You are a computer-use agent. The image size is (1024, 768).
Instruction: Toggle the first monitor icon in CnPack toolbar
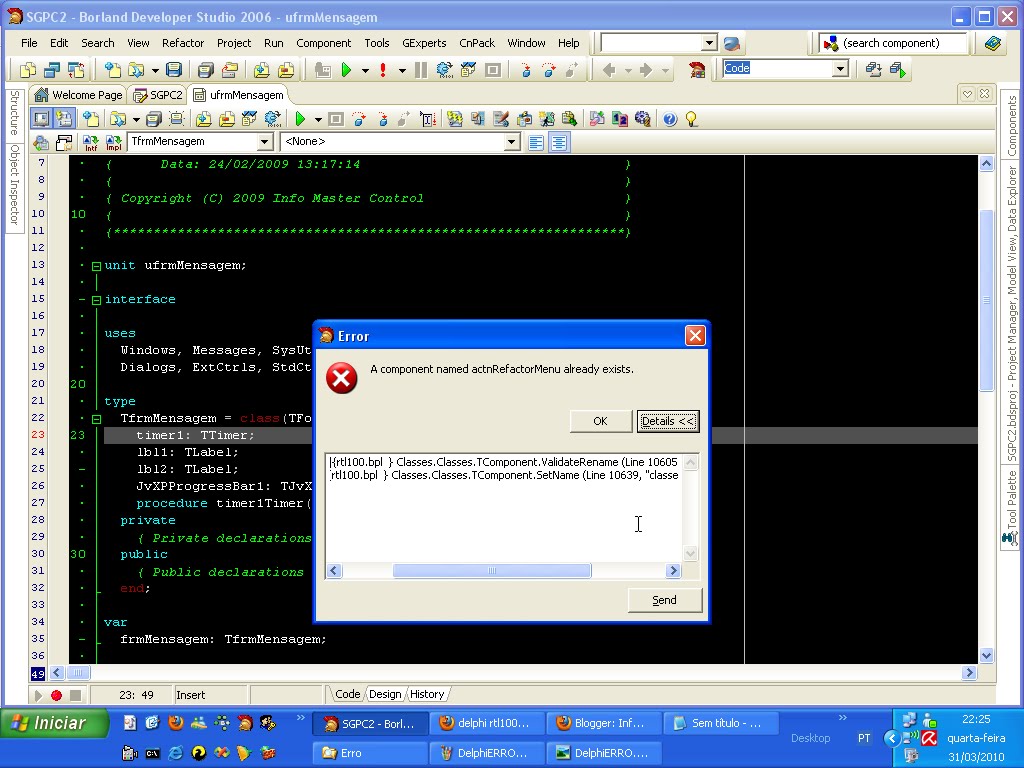[41, 119]
